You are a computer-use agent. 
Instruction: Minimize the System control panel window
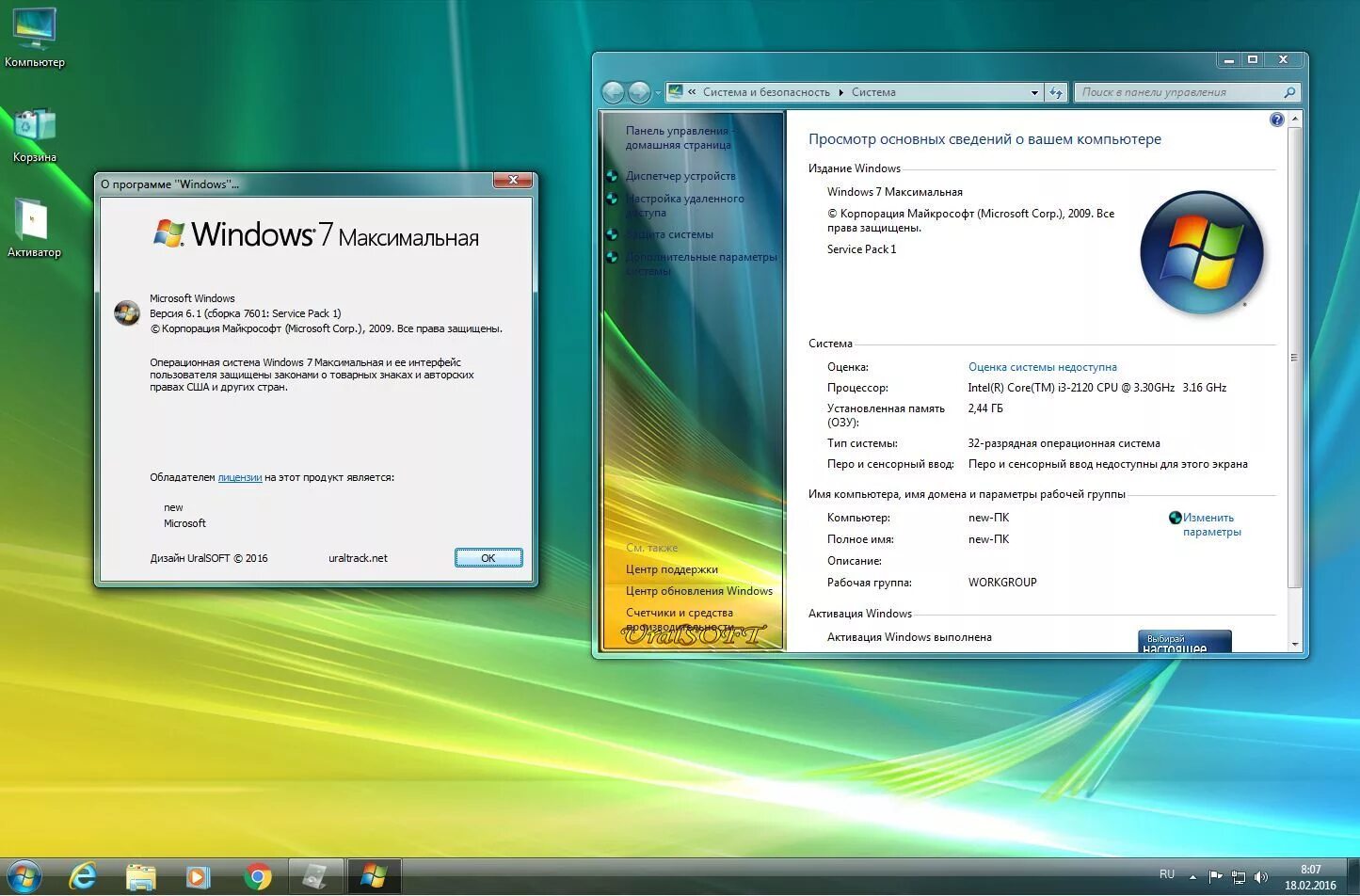click(1228, 59)
